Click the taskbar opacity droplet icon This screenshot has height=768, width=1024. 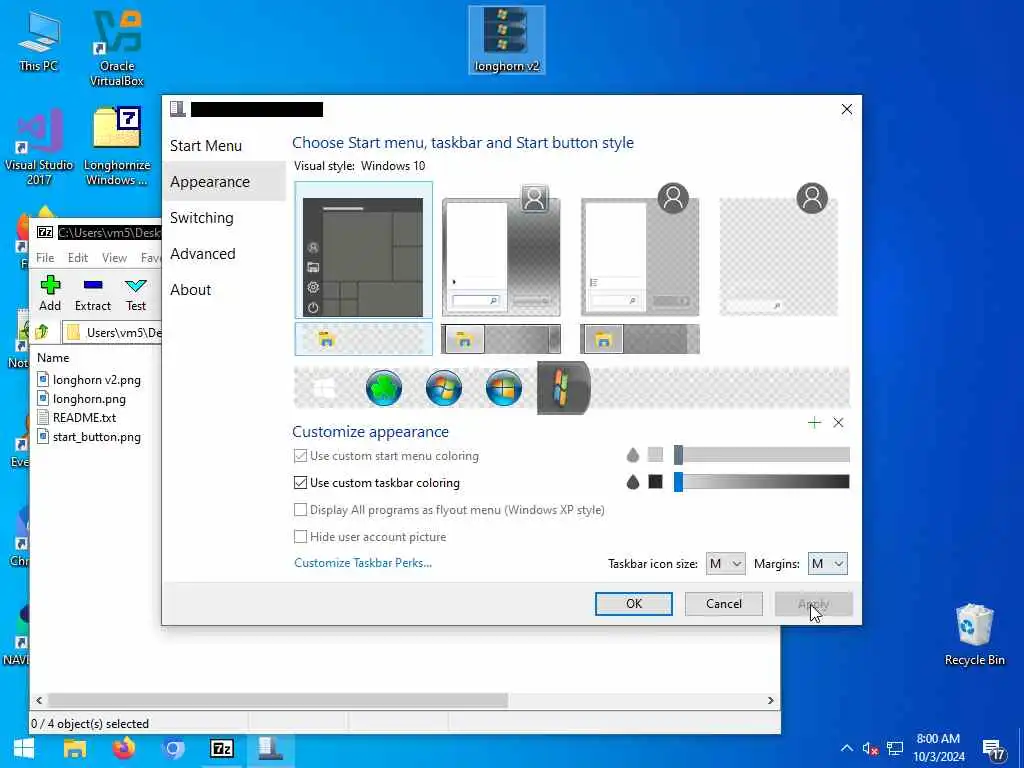coord(632,482)
